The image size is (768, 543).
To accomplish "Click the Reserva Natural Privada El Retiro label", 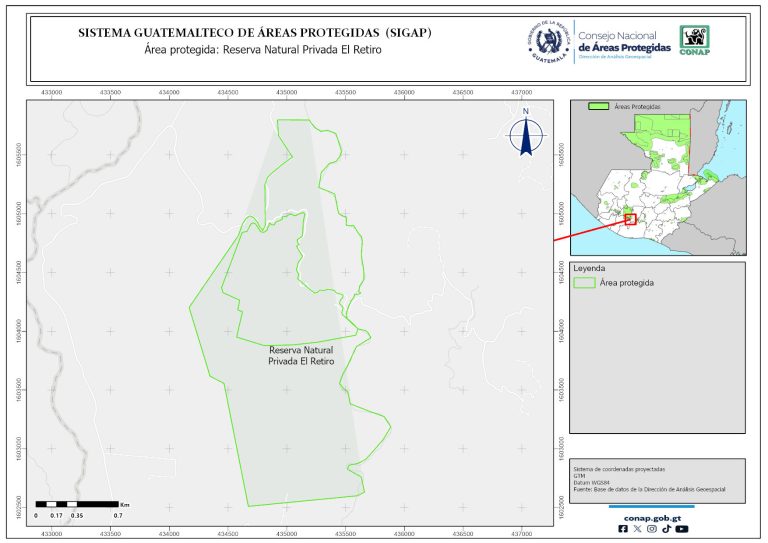I will (301, 356).
